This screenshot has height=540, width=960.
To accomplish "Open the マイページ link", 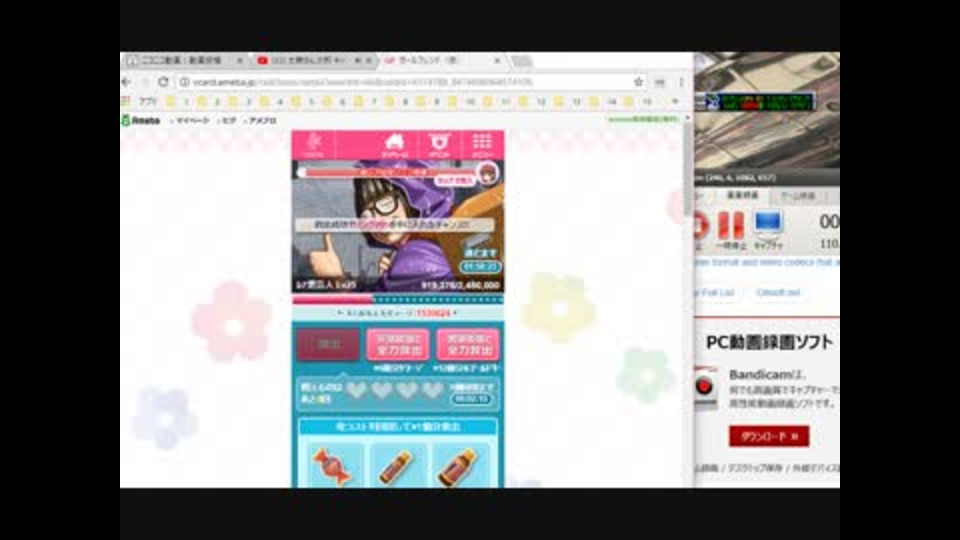I will click(x=192, y=121).
